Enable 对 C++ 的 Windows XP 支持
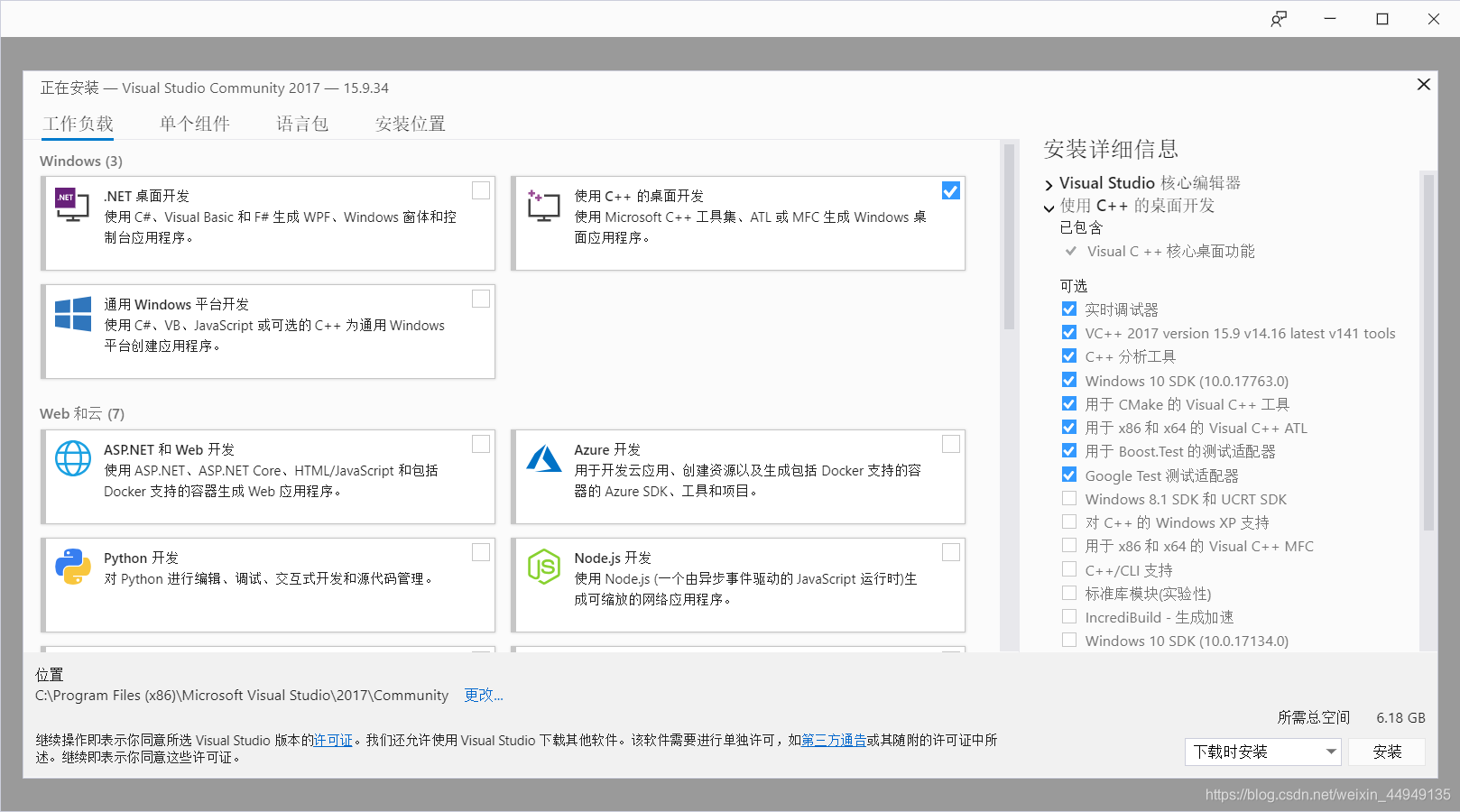The height and width of the screenshot is (812, 1460). (x=1069, y=521)
